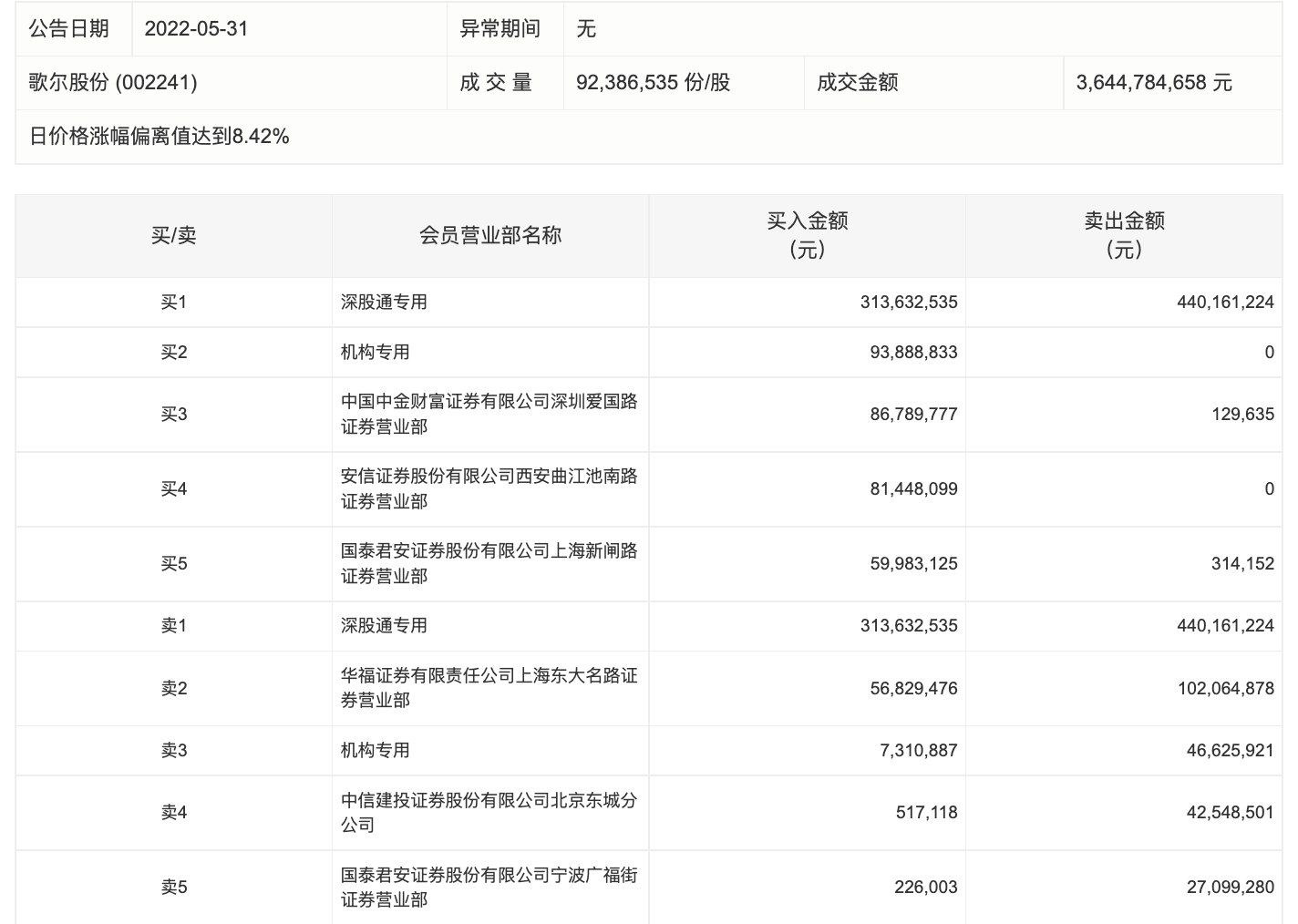Select the 买4 row label

[173, 488]
